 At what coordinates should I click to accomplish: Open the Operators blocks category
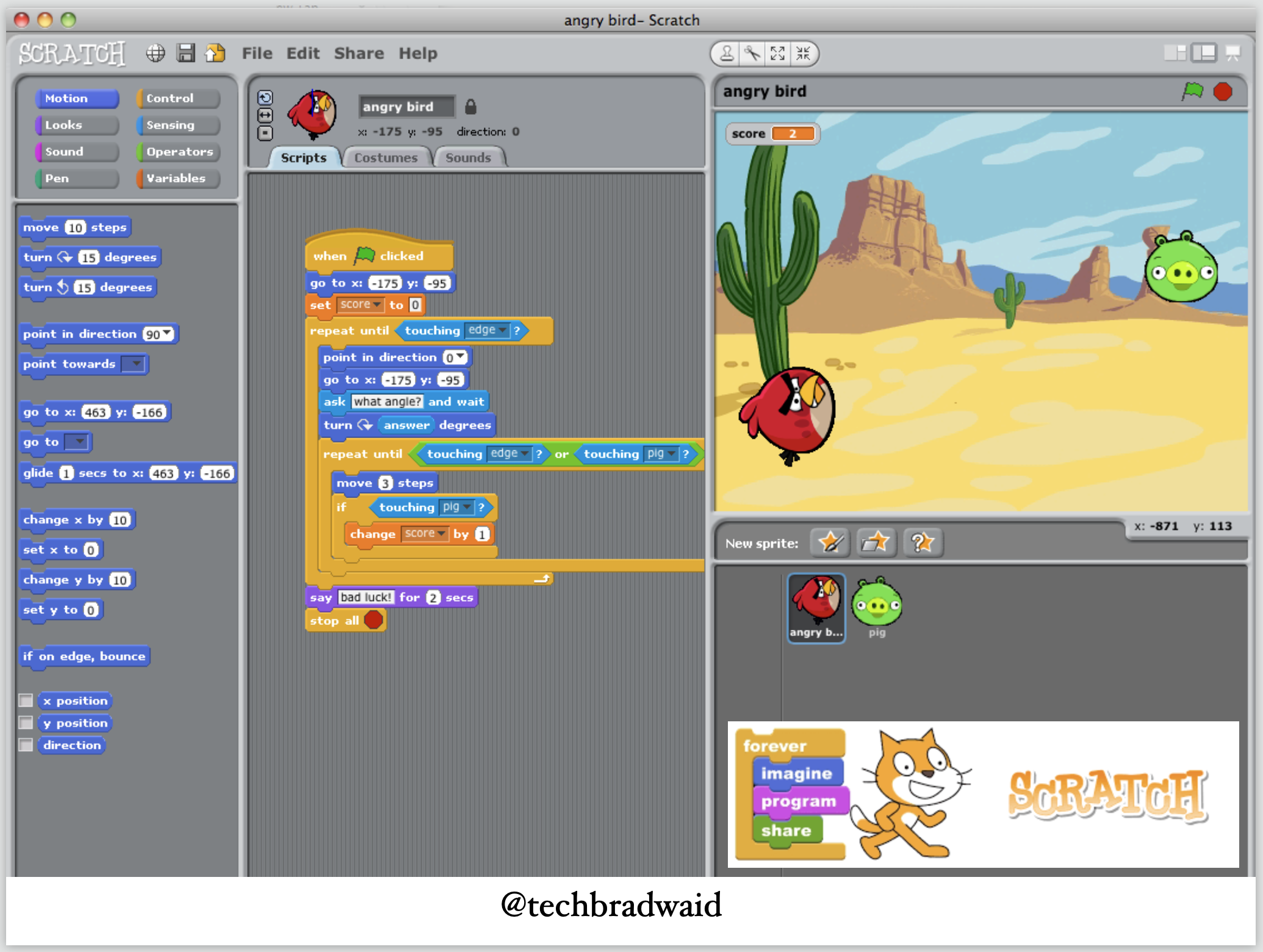pyautogui.click(x=178, y=152)
